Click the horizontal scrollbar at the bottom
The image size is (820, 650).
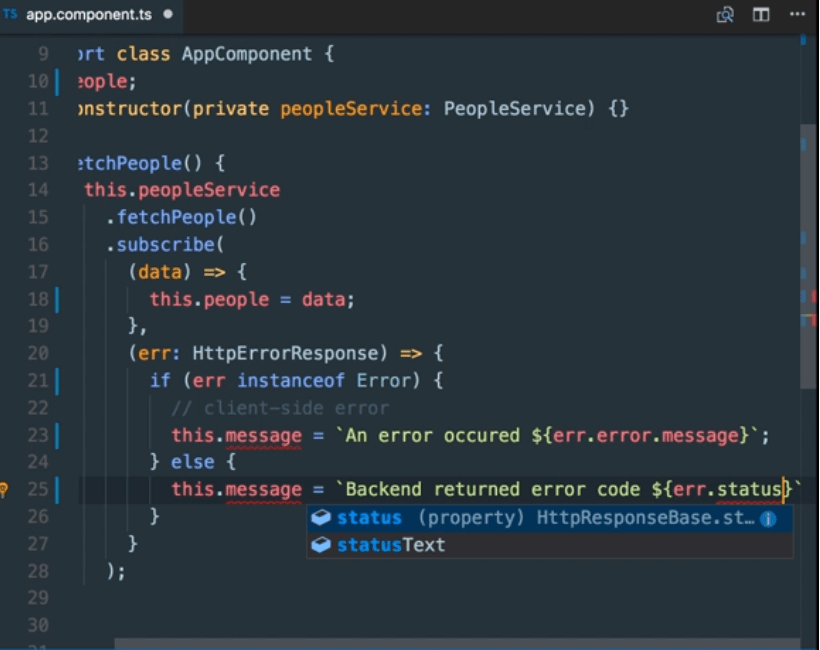(458, 644)
